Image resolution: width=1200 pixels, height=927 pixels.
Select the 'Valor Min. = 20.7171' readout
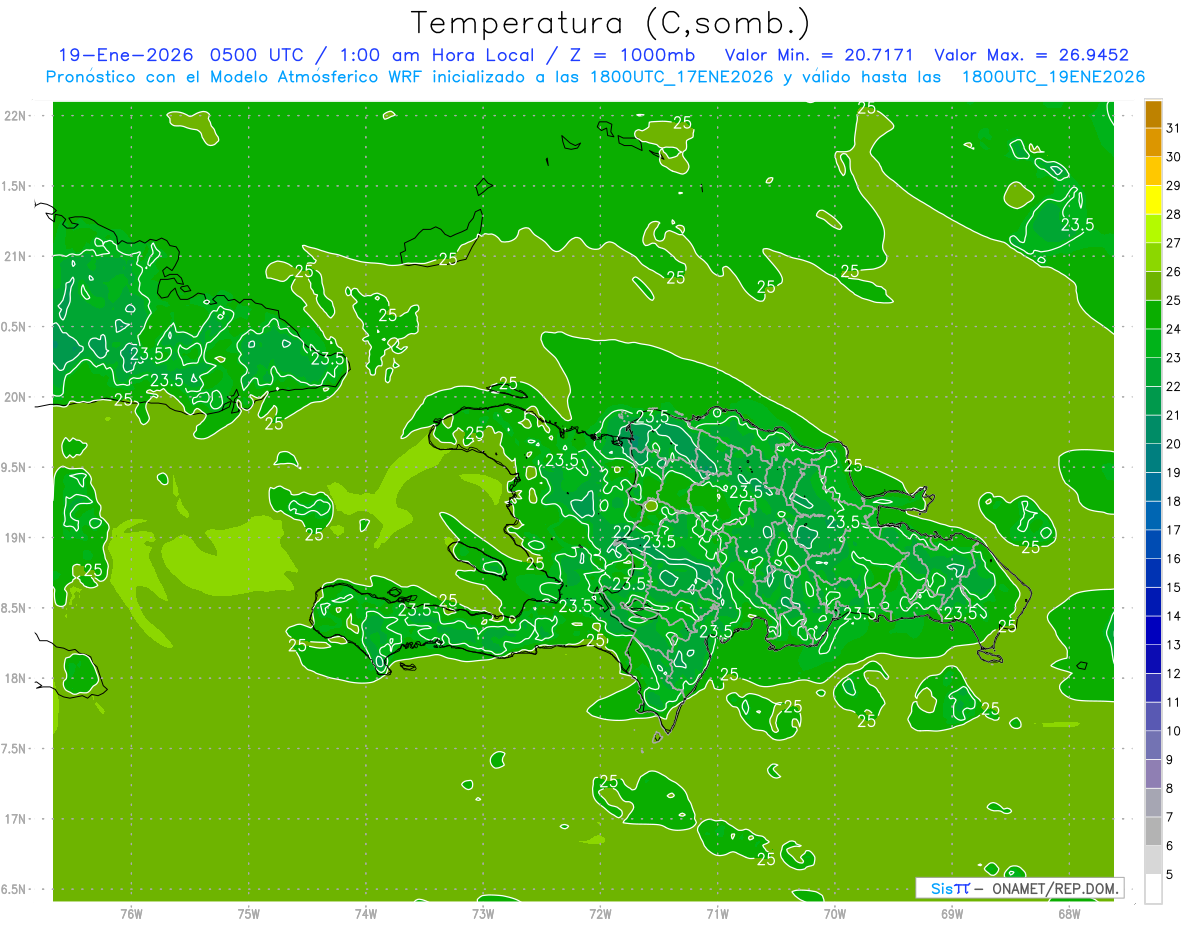click(819, 55)
